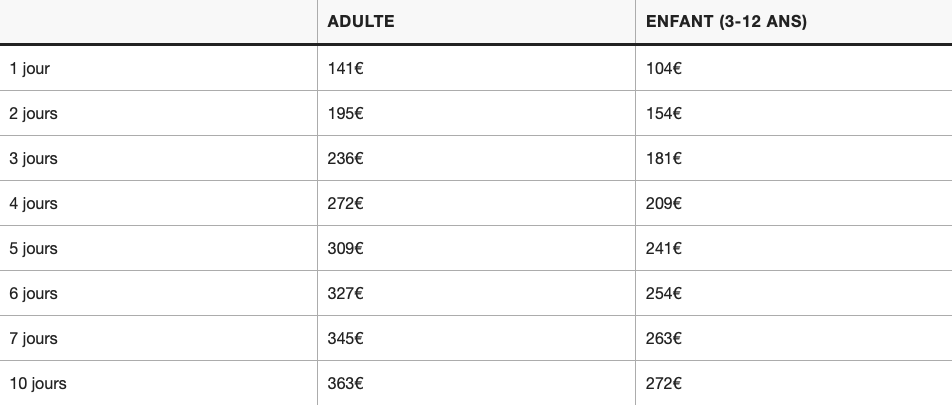Click the 363€ adult price cell

click(x=345, y=383)
